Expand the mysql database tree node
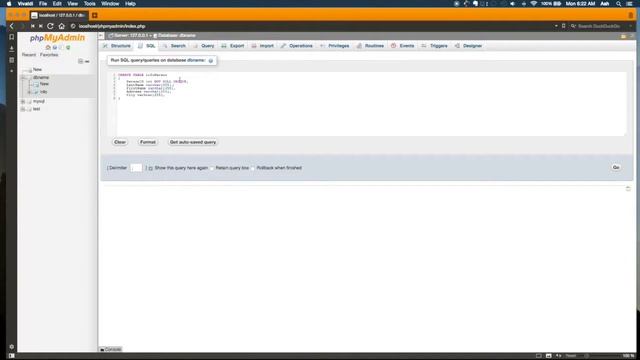Image resolution: width=640 pixels, height=360 pixels. point(23,102)
